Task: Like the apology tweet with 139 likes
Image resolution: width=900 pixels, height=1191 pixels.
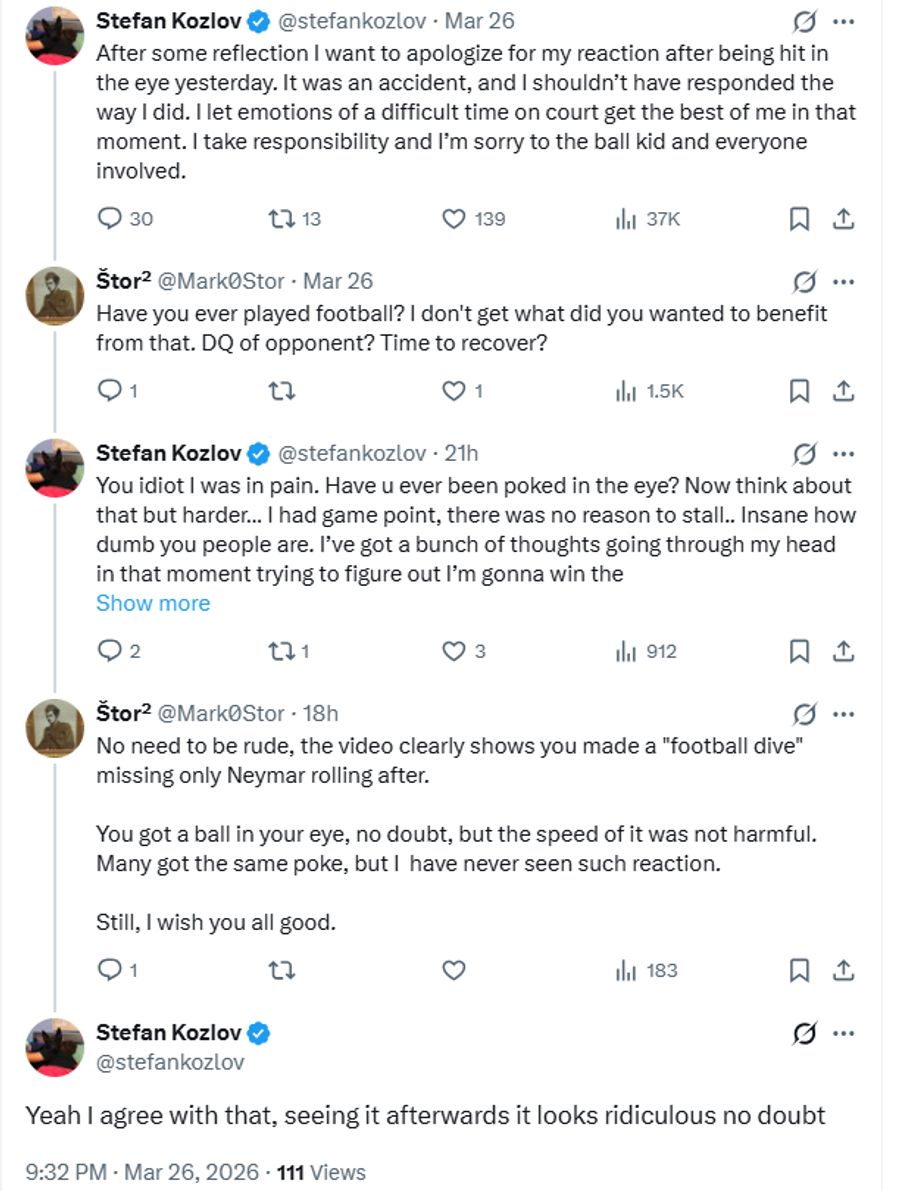Action: [454, 218]
